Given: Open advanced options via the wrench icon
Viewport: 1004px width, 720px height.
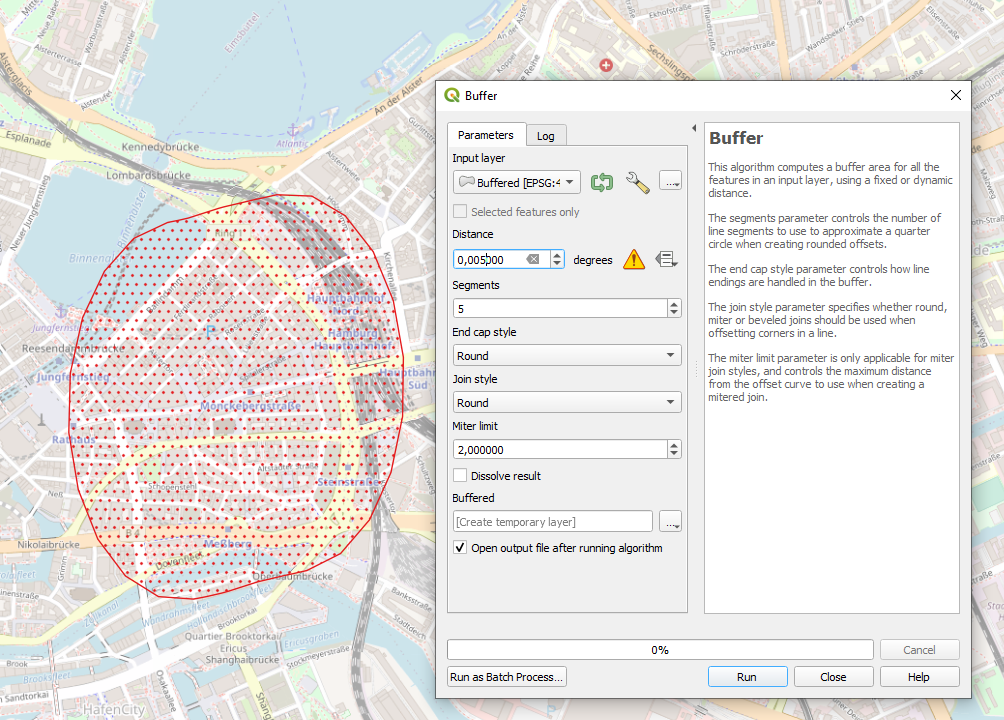Looking at the screenshot, I should coord(637,182).
